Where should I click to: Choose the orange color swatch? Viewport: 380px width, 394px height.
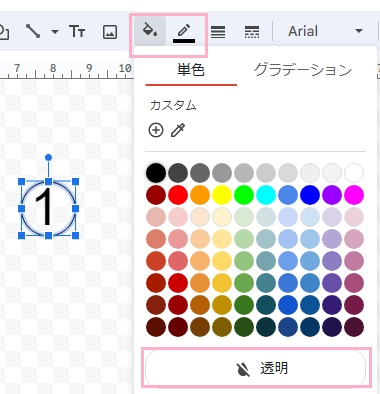click(x=200, y=195)
